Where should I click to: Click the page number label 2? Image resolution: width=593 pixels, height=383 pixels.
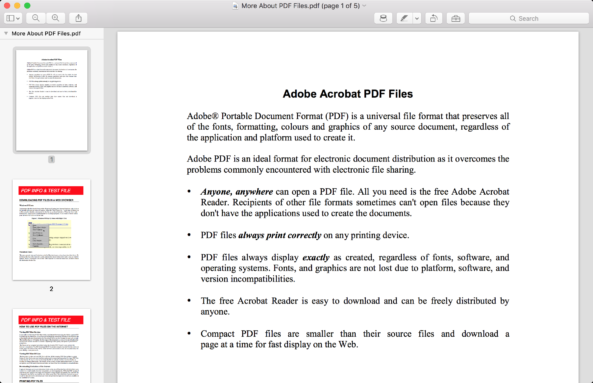[51, 288]
